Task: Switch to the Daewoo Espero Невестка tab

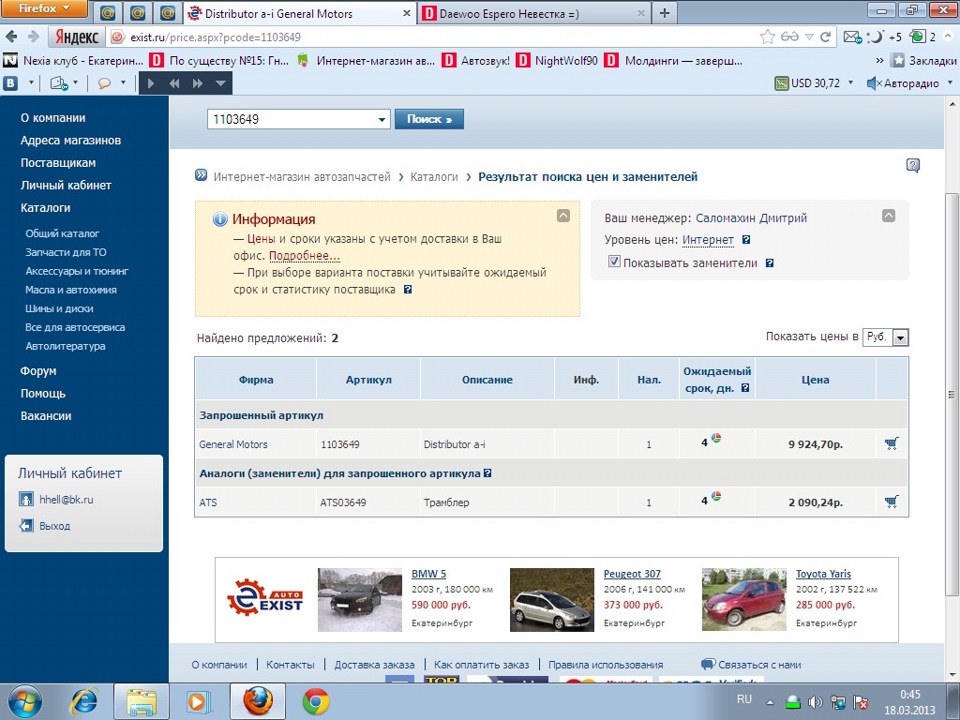Action: point(533,13)
